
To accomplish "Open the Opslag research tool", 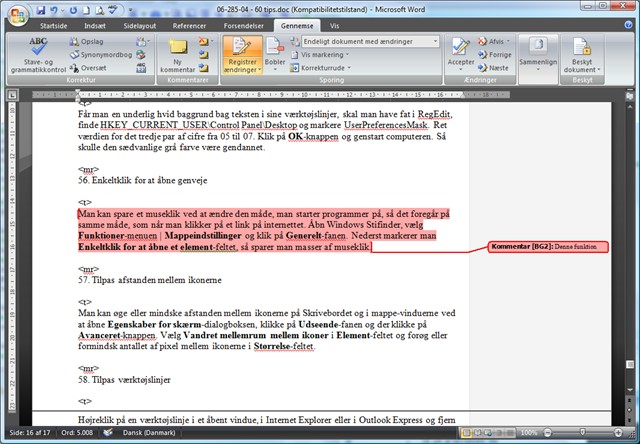I will 91,43.
